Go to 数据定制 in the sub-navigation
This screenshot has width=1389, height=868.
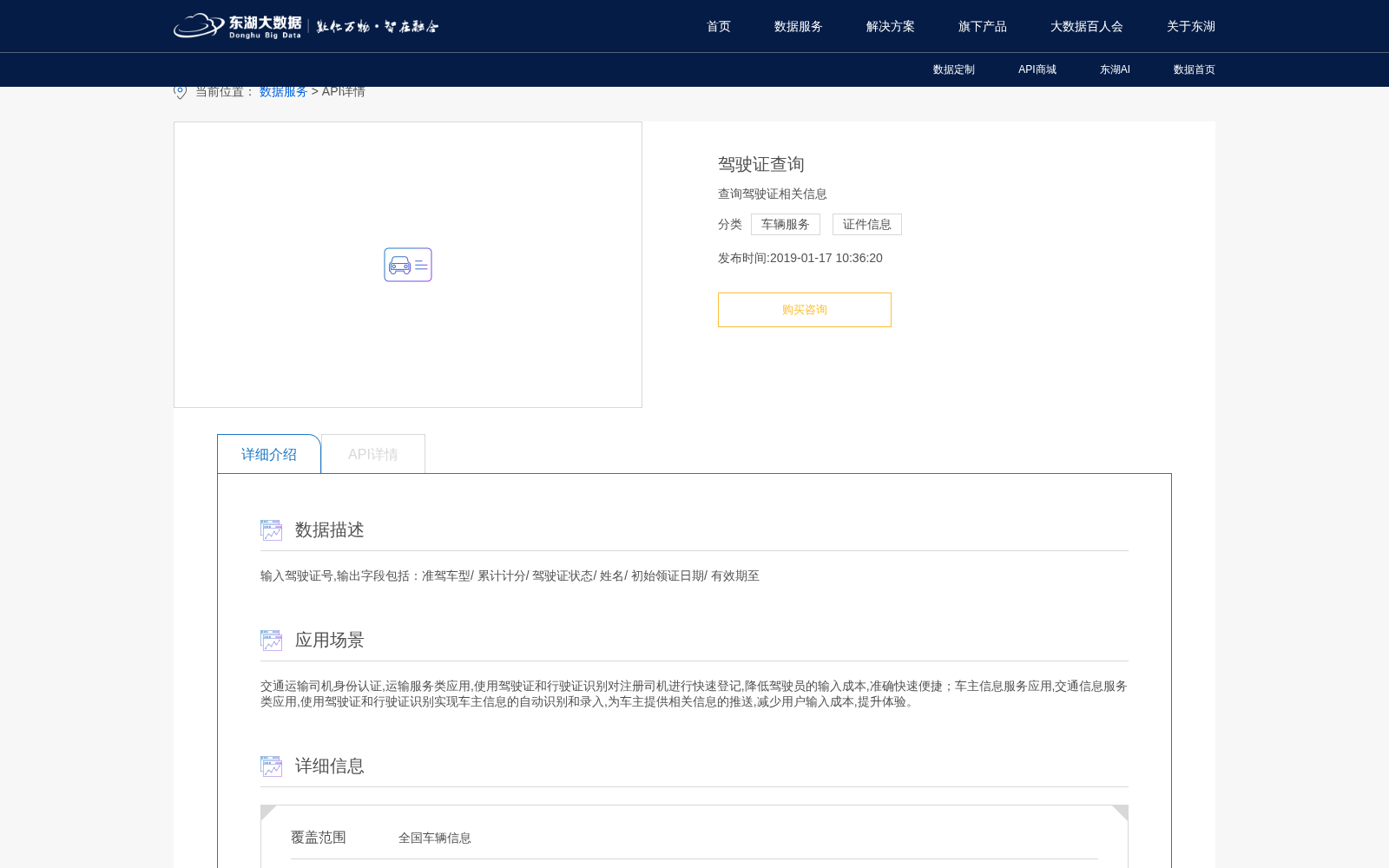954,69
